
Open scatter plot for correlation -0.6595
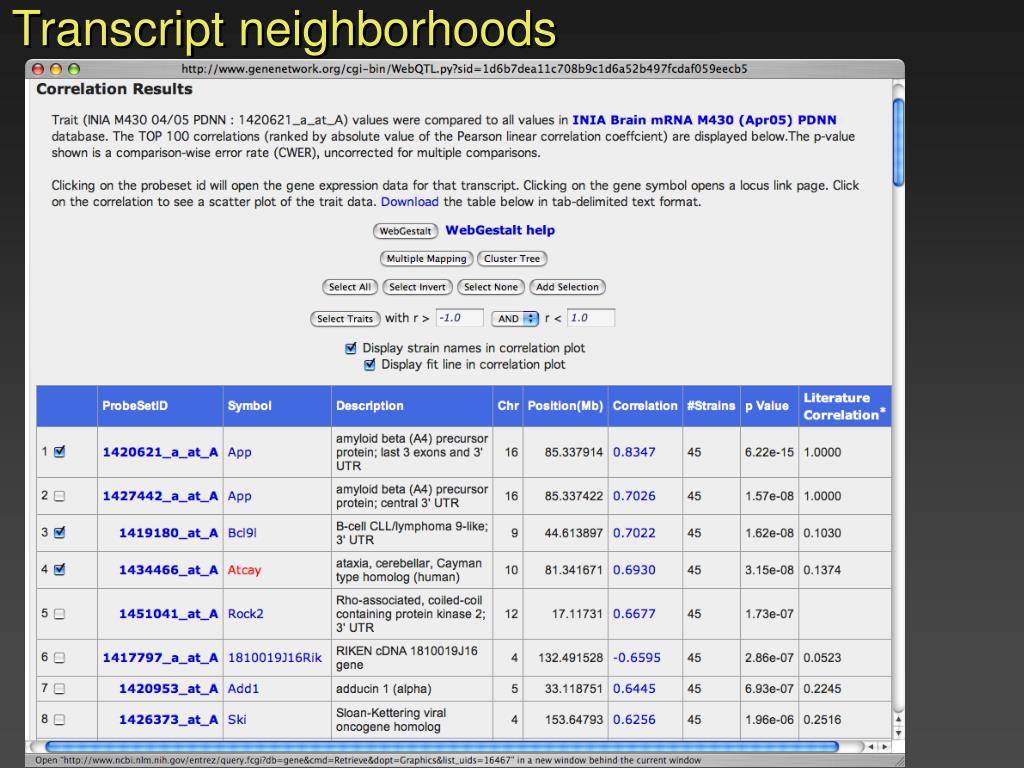tap(637, 658)
